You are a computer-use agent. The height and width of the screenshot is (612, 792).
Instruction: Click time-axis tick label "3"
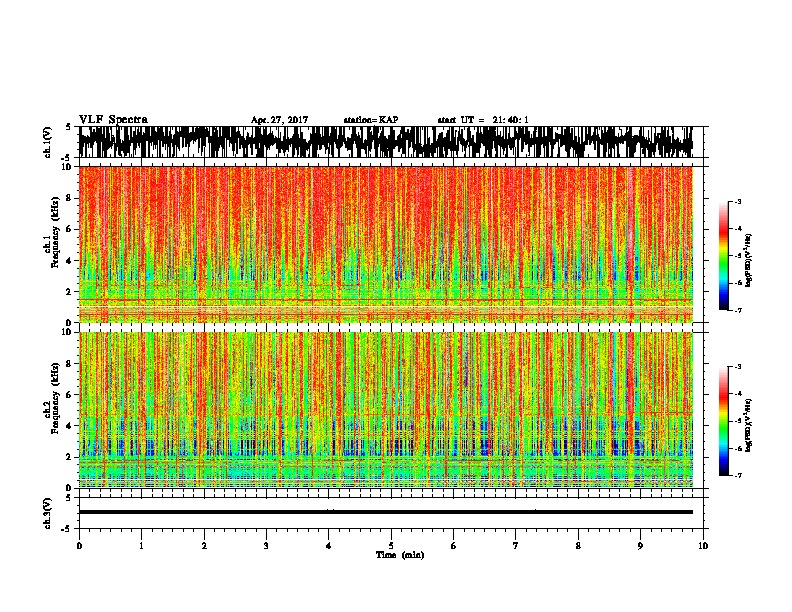266,546
